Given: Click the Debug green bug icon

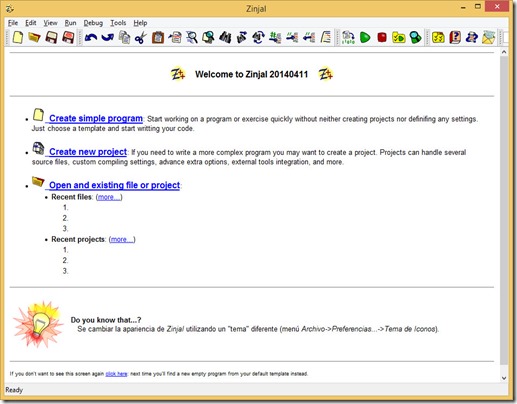Looking at the screenshot, I should (415, 37).
